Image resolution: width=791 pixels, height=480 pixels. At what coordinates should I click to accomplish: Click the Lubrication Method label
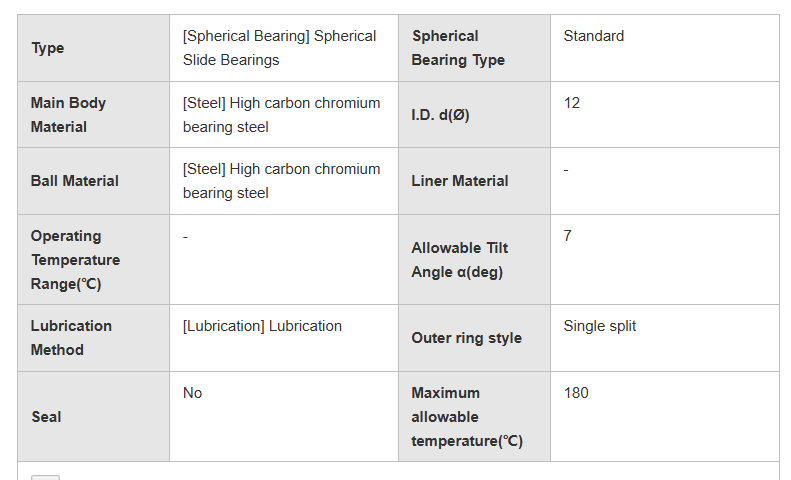click(71, 338)
